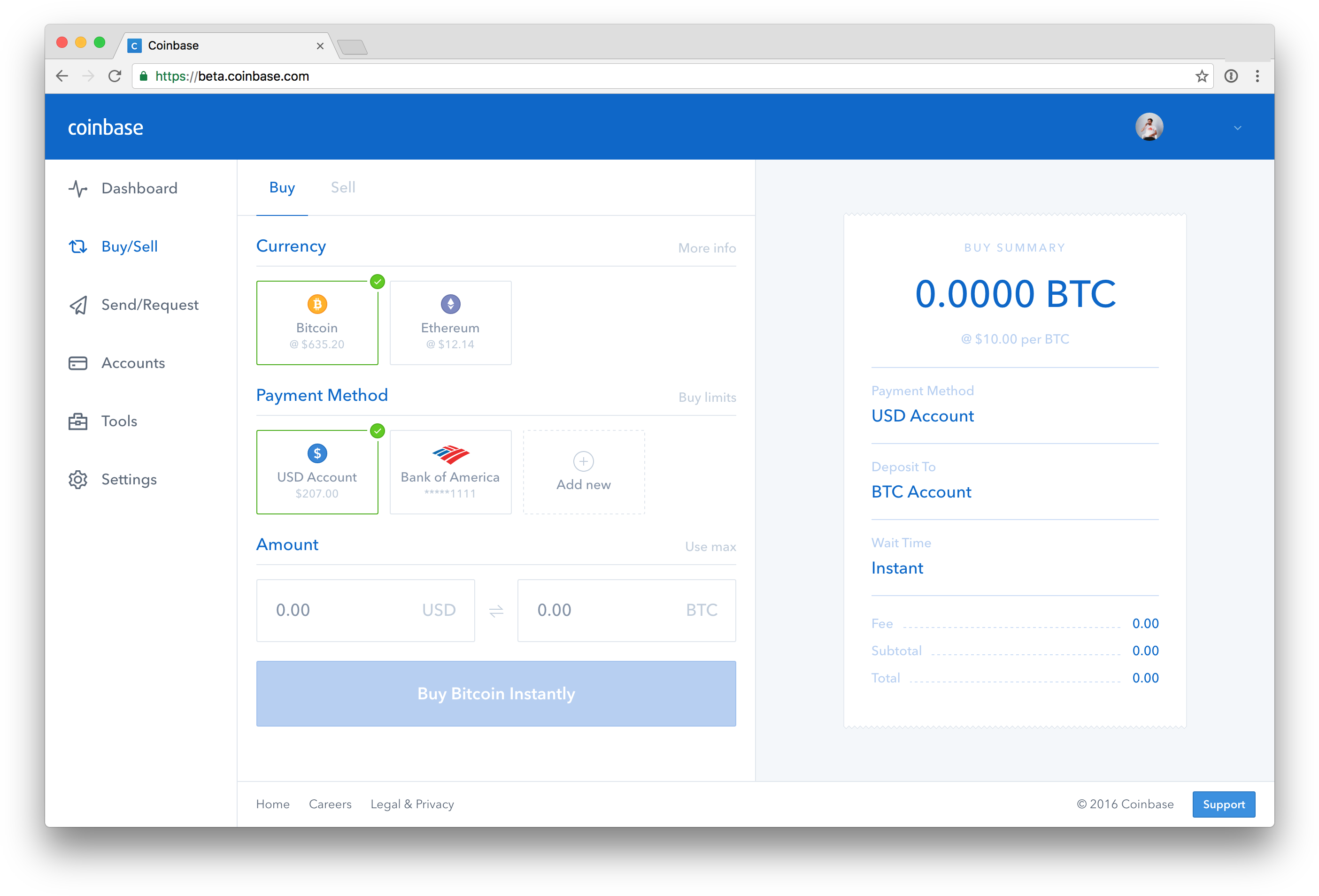Open the Legal & Privacy page

point(412,804)
